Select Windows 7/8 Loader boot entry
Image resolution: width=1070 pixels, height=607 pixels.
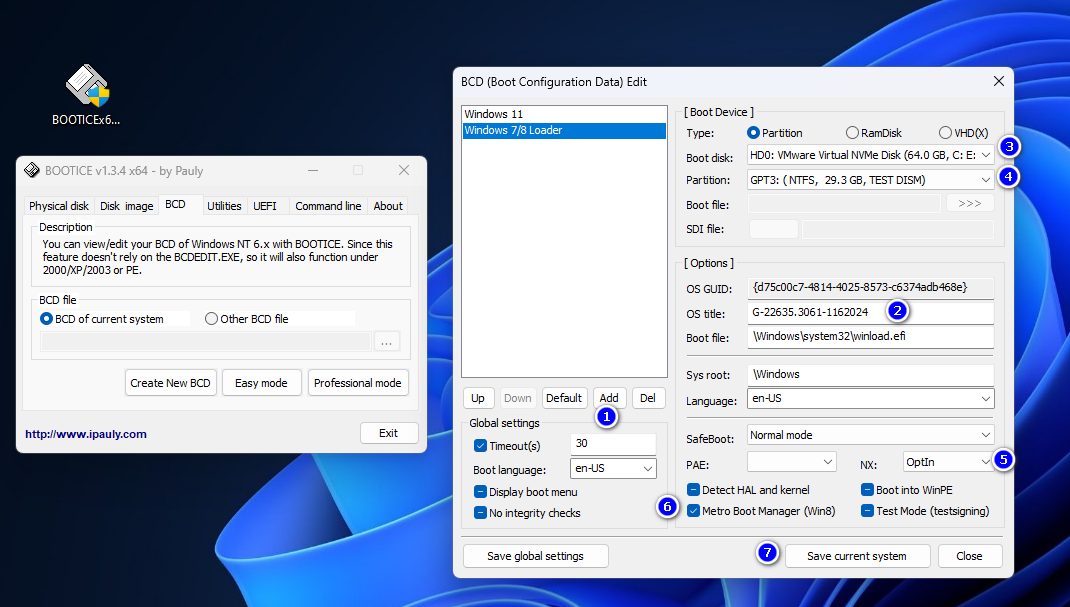(564, 130)
